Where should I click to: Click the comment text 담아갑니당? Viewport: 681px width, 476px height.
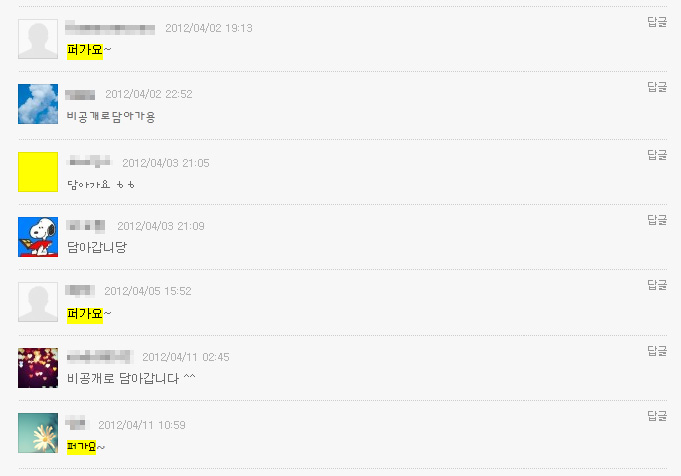97,248
